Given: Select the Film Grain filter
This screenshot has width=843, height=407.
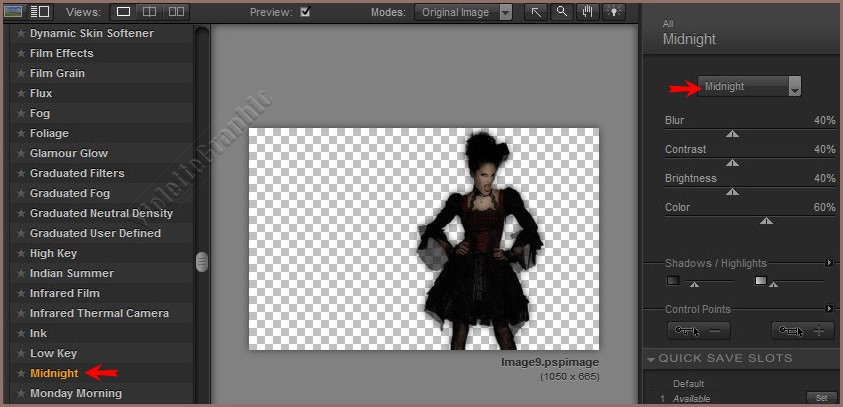Looking at the screenshot, I should pos(57,73).
